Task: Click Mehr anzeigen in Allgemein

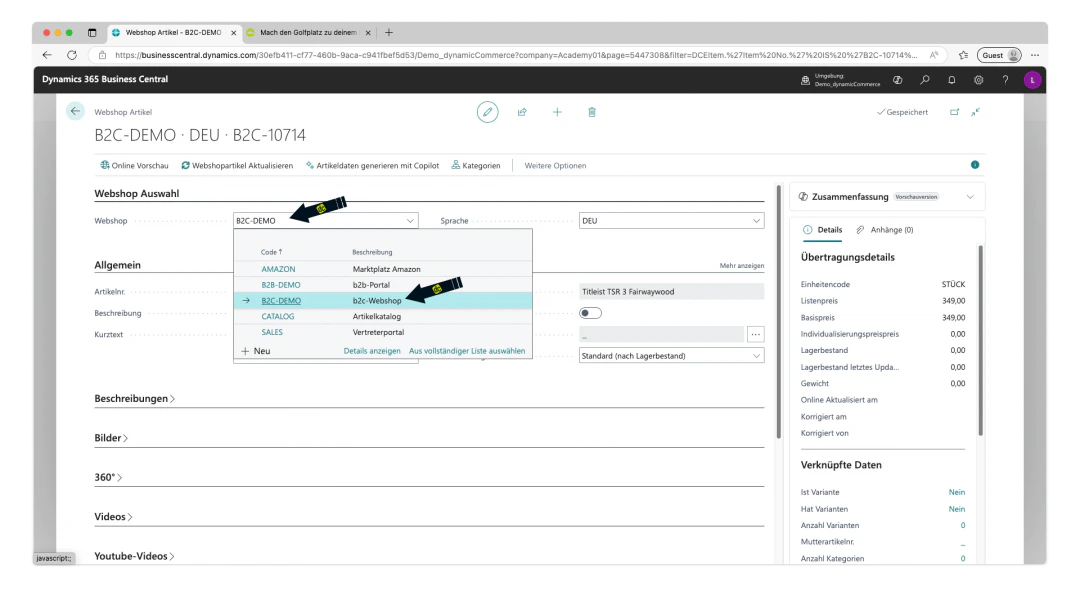Action: [742, 266]
